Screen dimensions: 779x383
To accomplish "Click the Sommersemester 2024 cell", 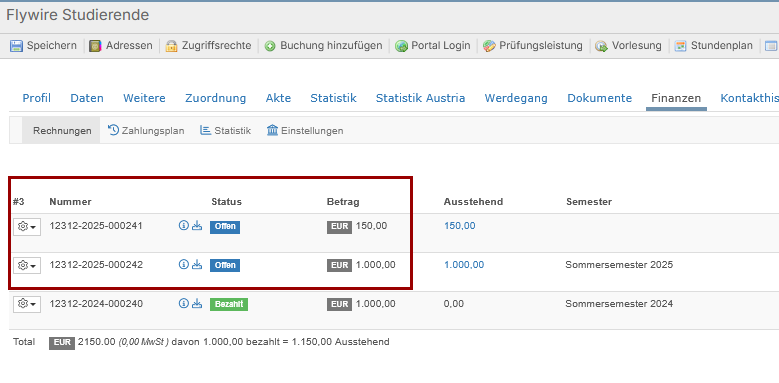I will [x=619, y=304].
